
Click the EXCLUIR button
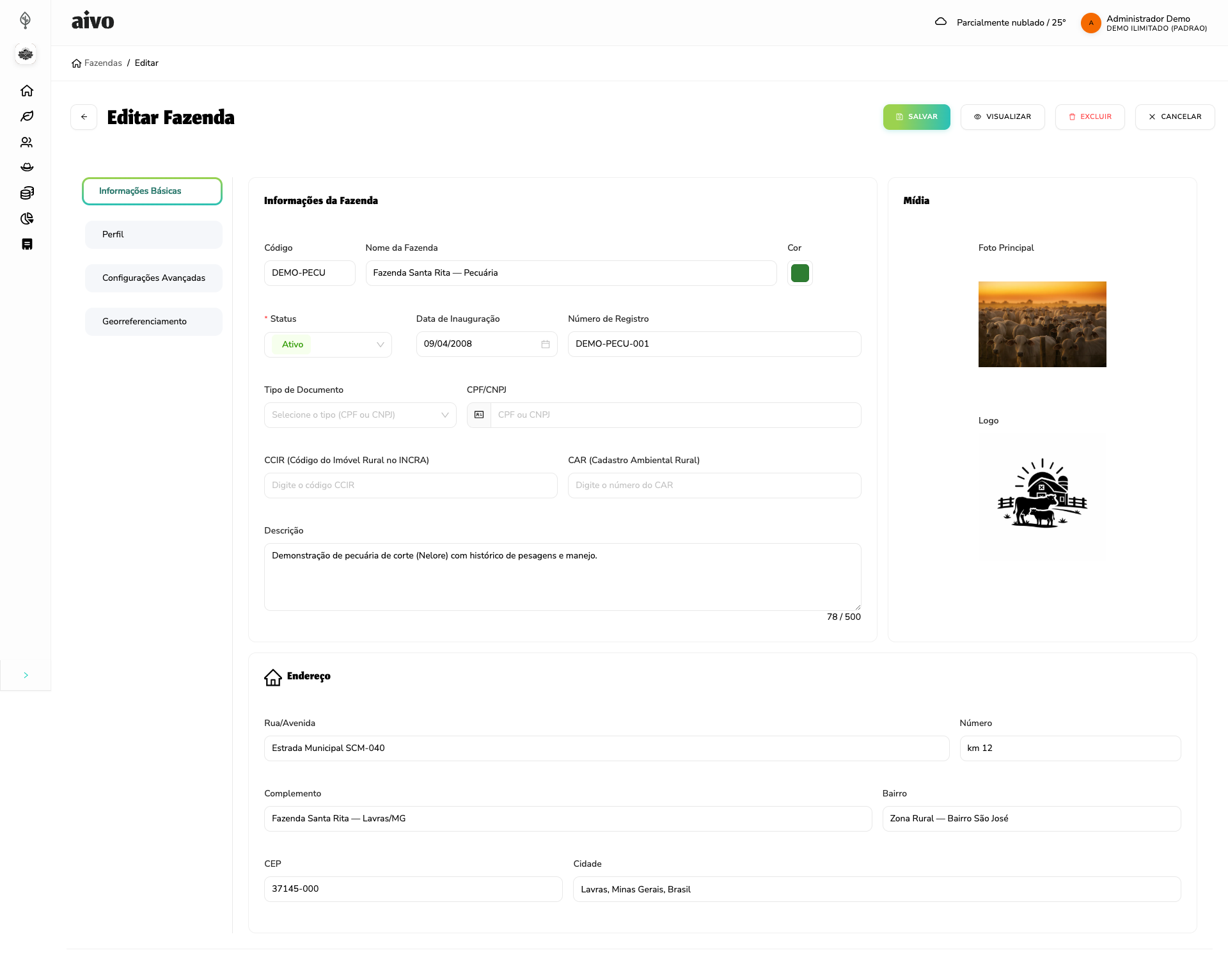point(1090,117)
